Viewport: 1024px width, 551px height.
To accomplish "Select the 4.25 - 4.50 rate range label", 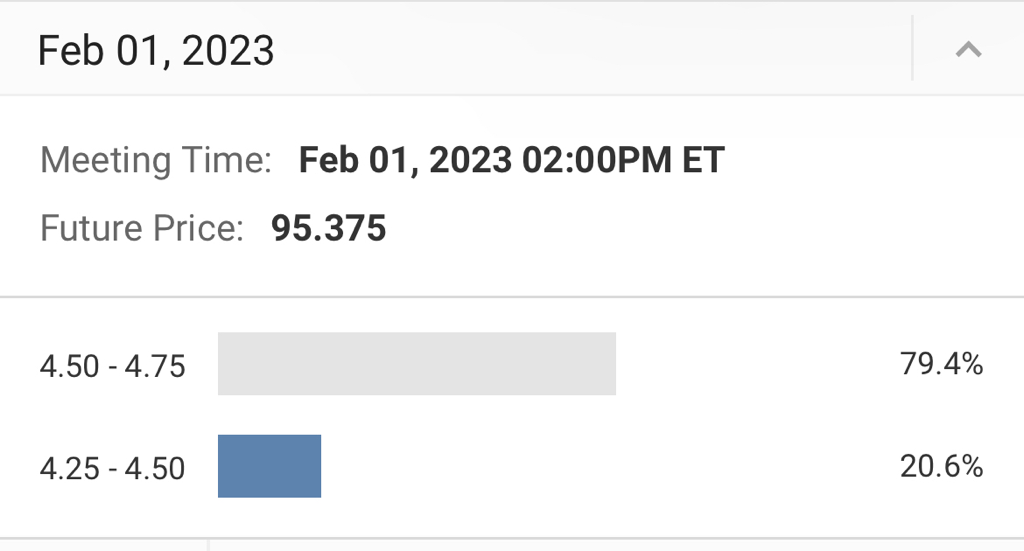I will click(113, 468).
